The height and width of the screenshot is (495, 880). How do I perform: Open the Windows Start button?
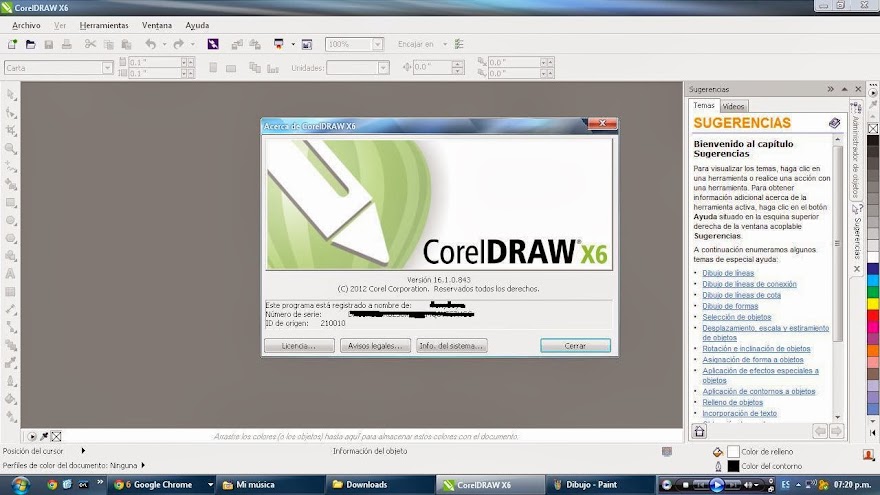[21, 485]
